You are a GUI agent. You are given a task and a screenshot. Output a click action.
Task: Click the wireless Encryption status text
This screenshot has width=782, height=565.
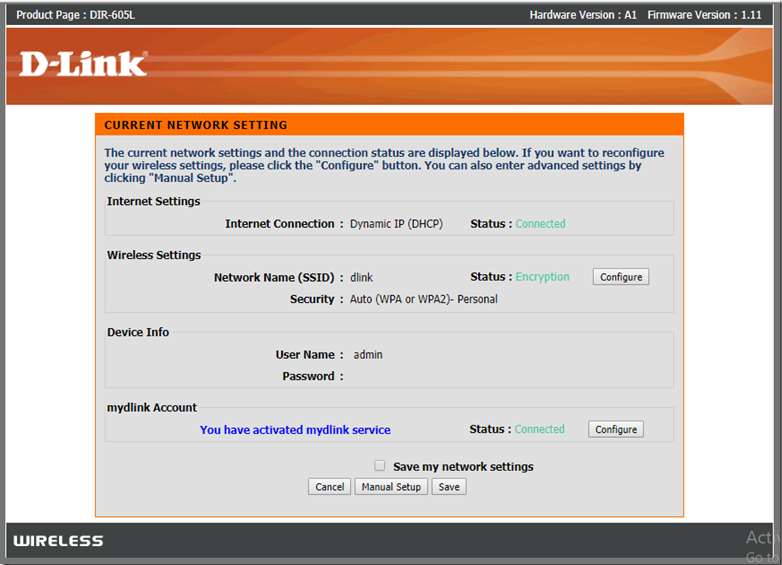(x=542, y=277)
